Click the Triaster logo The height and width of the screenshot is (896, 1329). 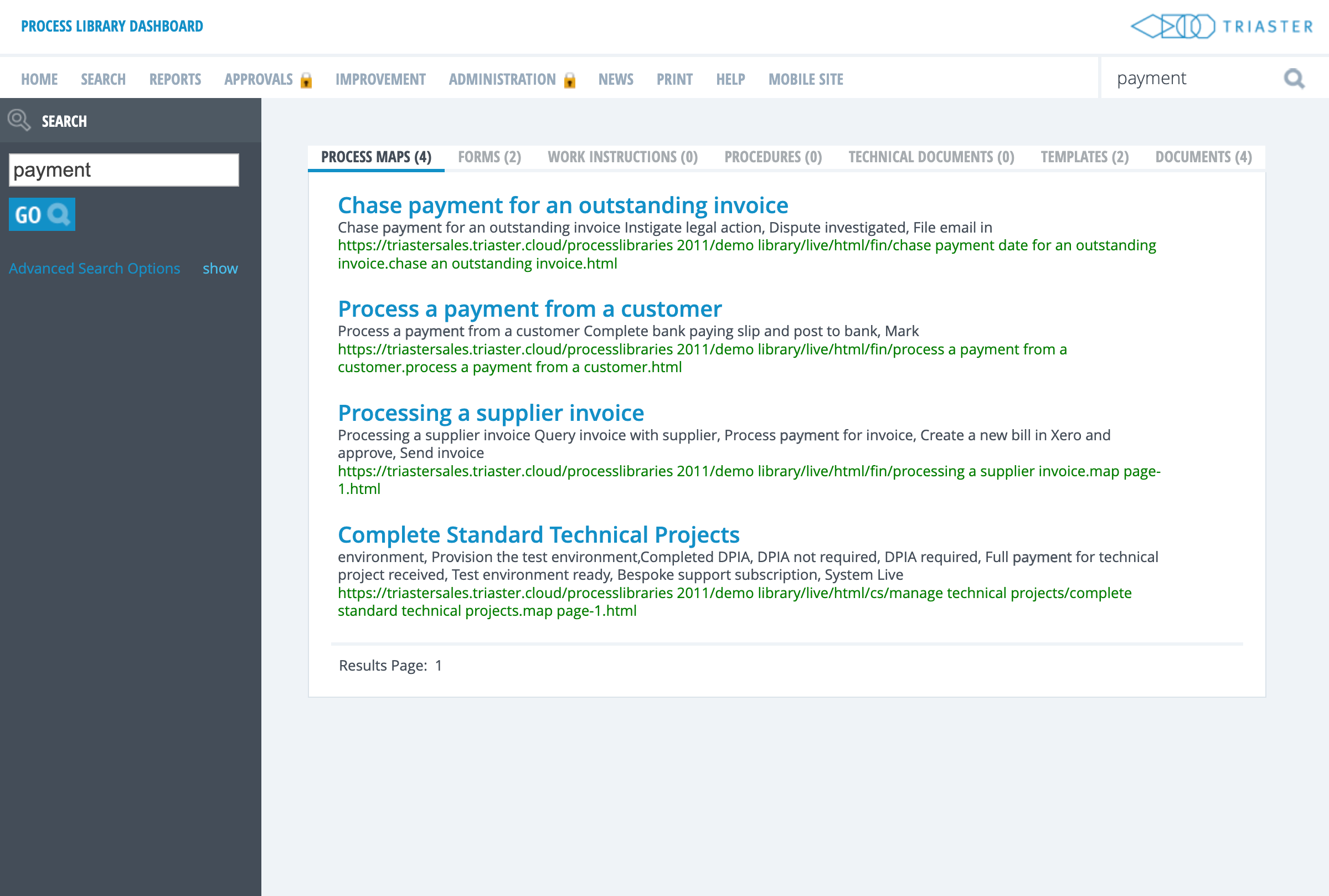1222,26
